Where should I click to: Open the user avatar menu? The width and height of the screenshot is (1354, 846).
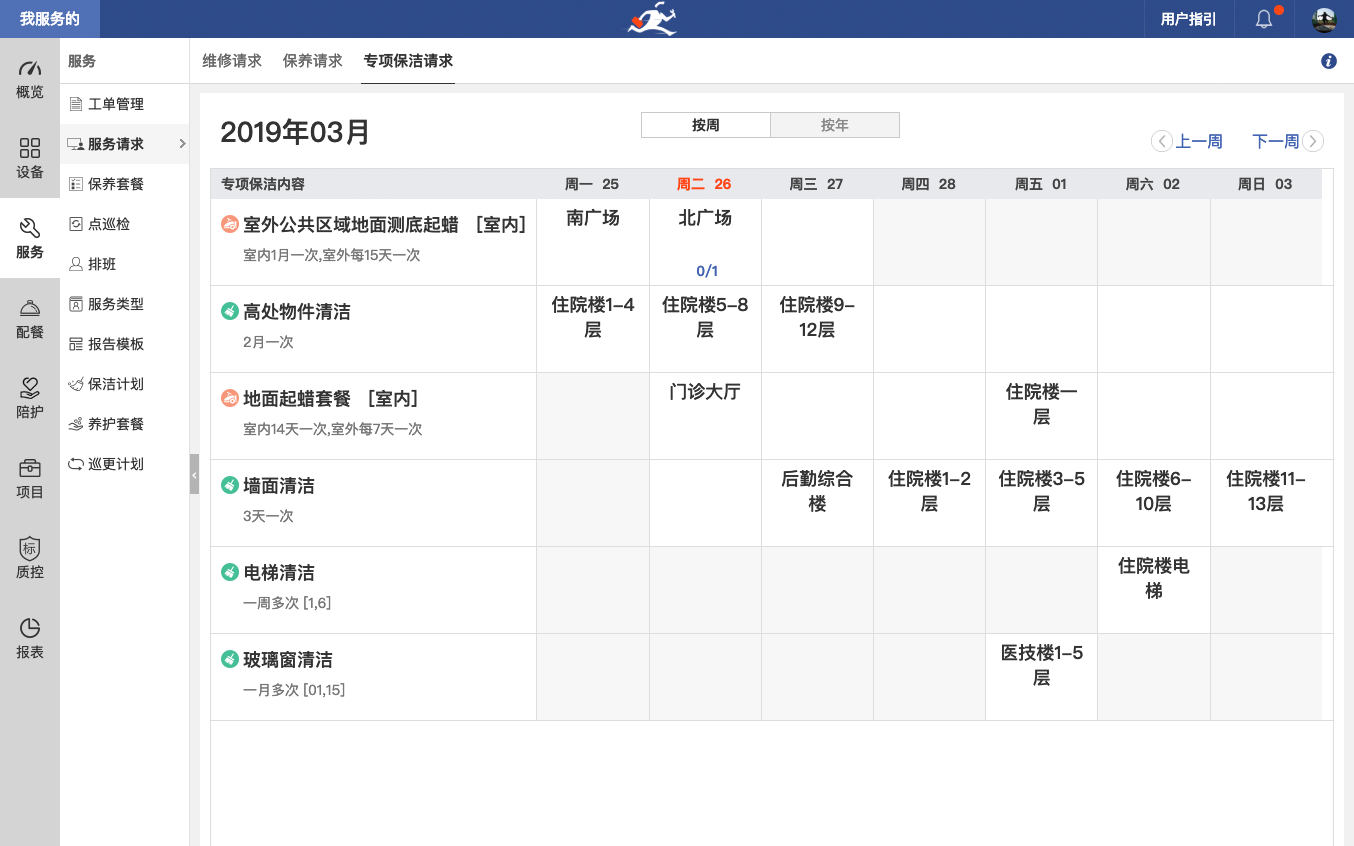[1324, 19]
